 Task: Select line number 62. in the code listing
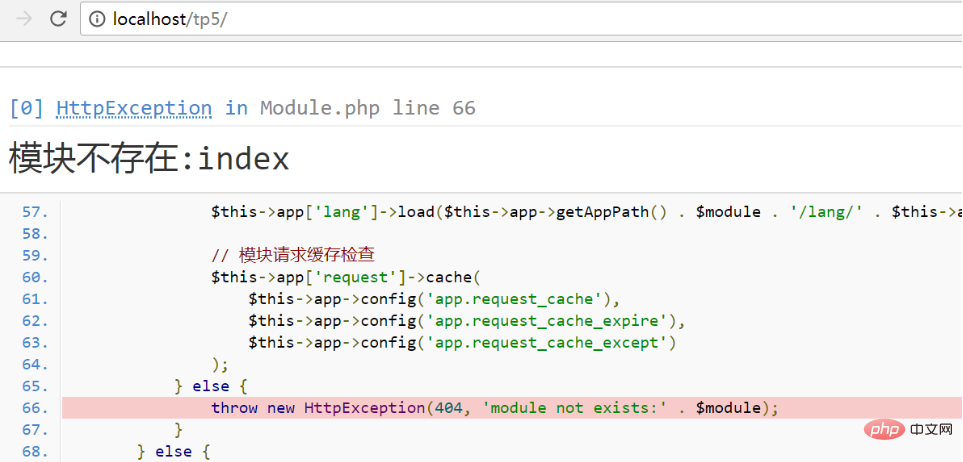click(x=35, y=321)
